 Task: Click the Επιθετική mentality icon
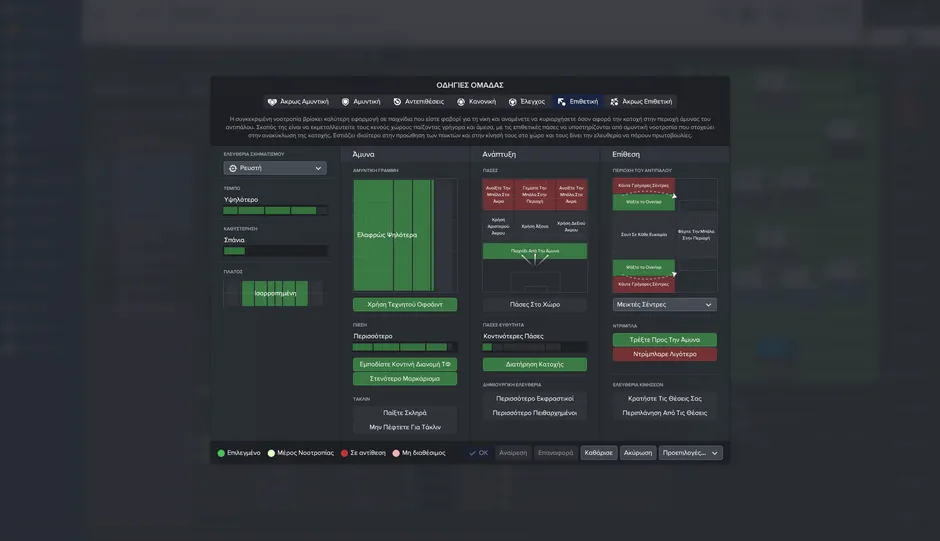pos(562,102)
